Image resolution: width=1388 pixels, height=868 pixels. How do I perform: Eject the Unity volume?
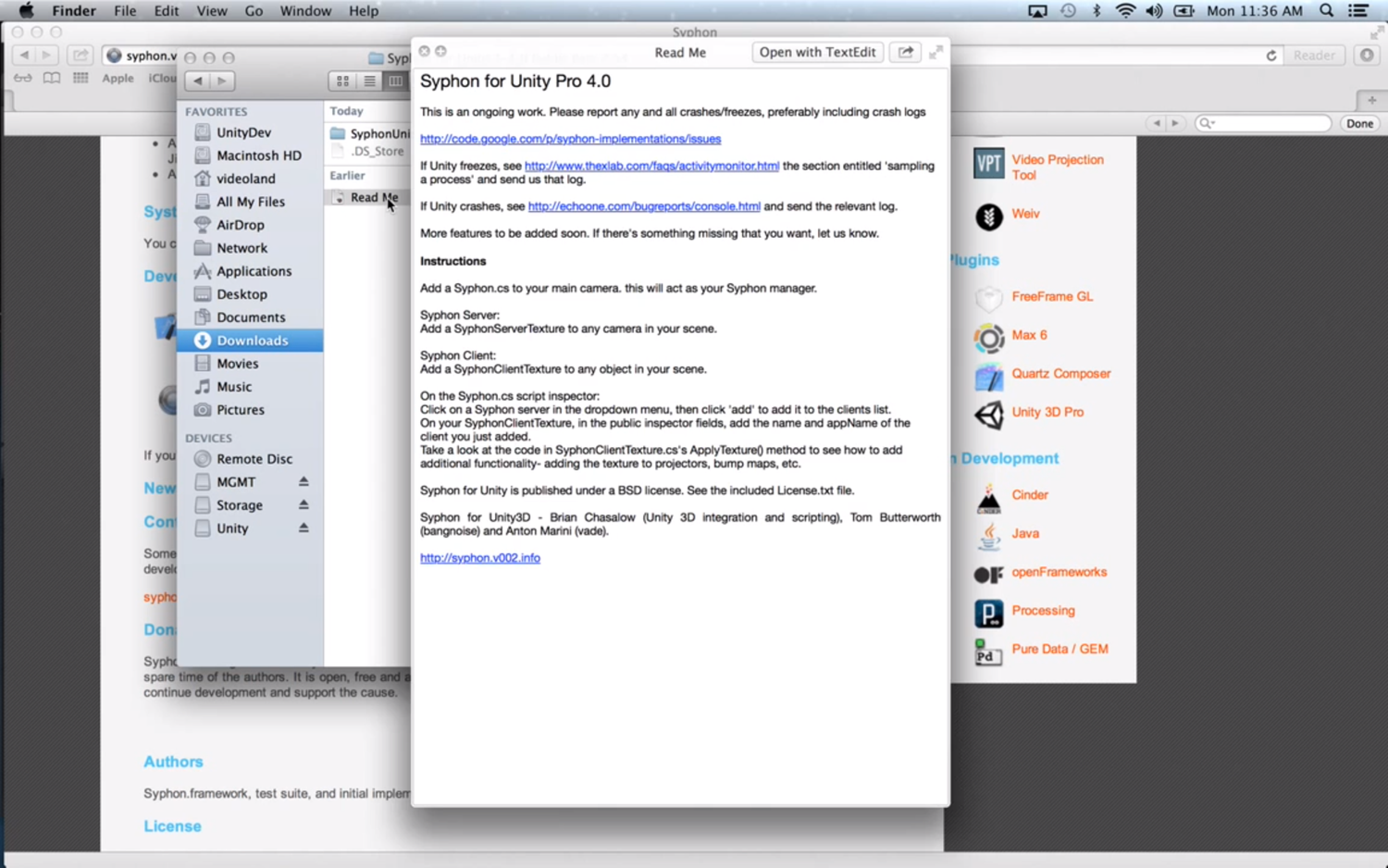tap(304, 528)
